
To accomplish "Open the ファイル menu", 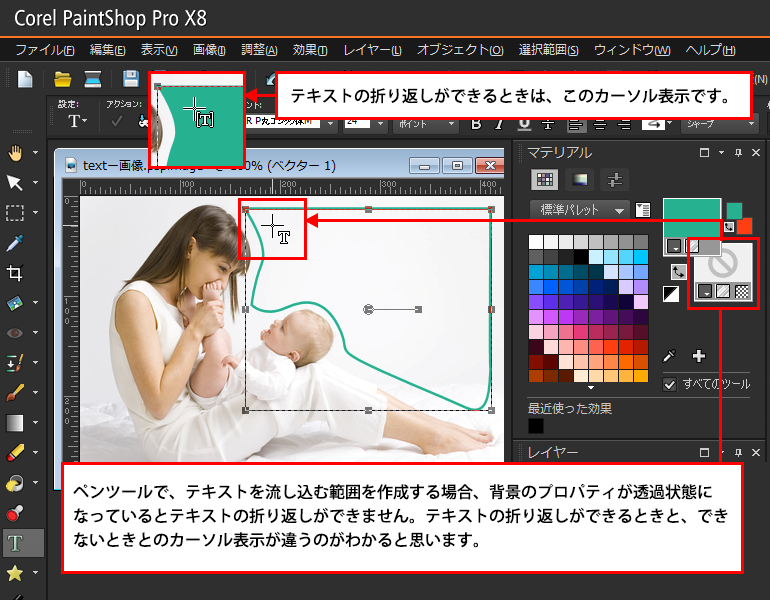I will (x=45, y=50).
